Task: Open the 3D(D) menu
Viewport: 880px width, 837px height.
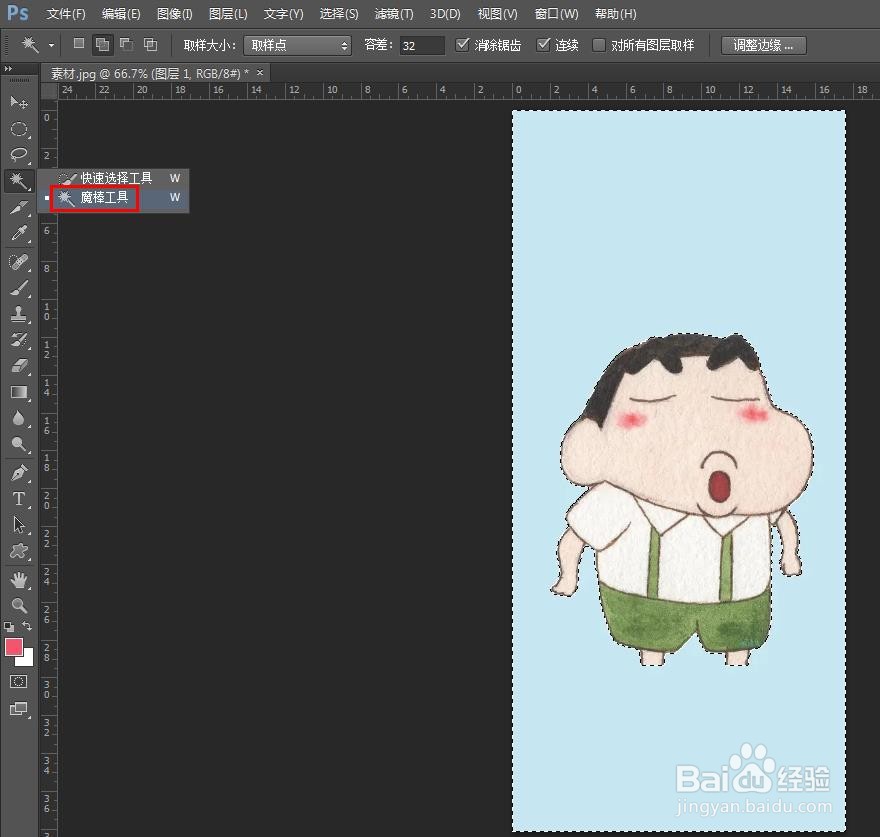Action: 445,13
